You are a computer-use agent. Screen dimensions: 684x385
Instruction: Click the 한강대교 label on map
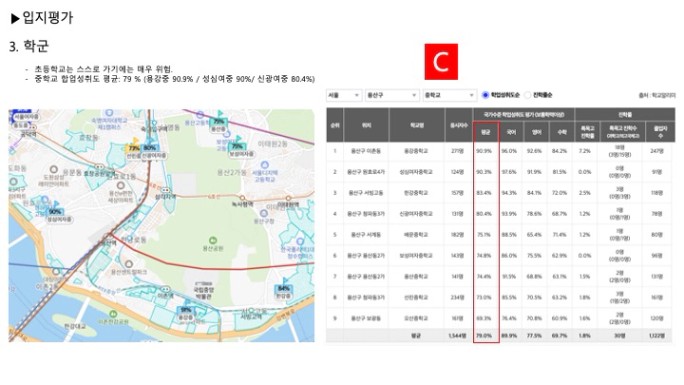75,327
